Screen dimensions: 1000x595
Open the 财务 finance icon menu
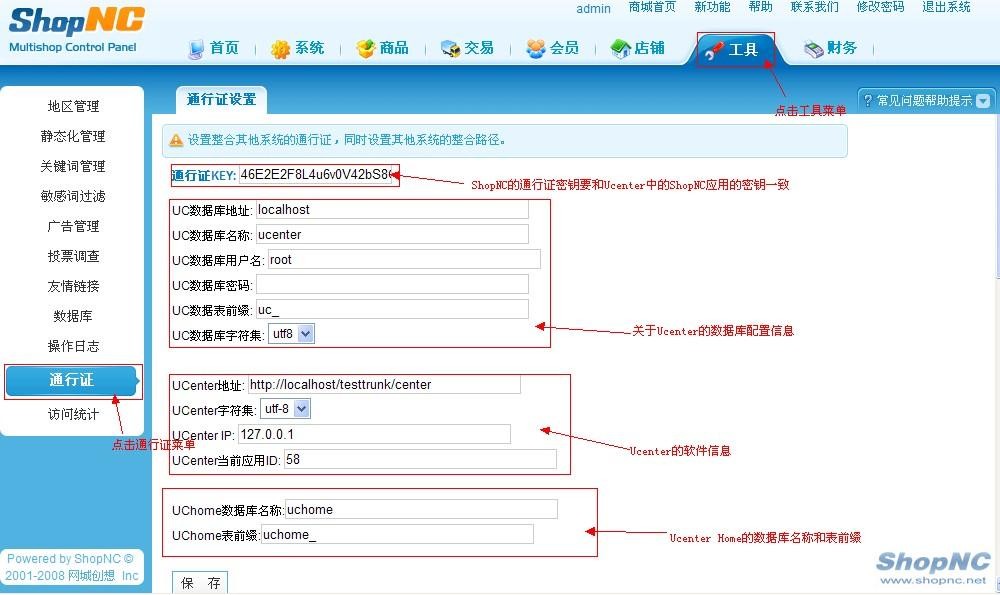point(814,48)
